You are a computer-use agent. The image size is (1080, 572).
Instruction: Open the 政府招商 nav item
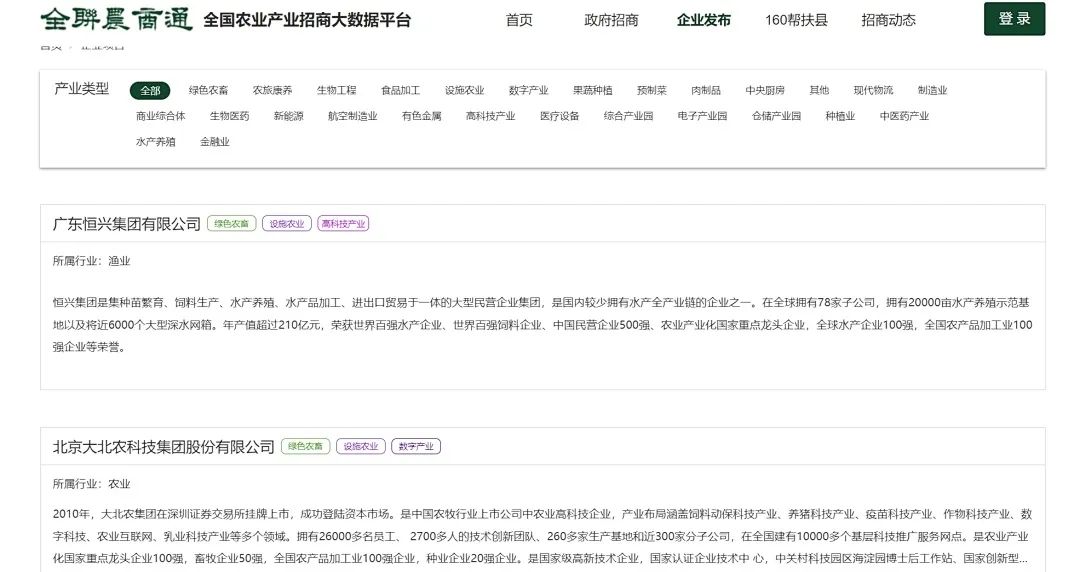coord(611,20)
